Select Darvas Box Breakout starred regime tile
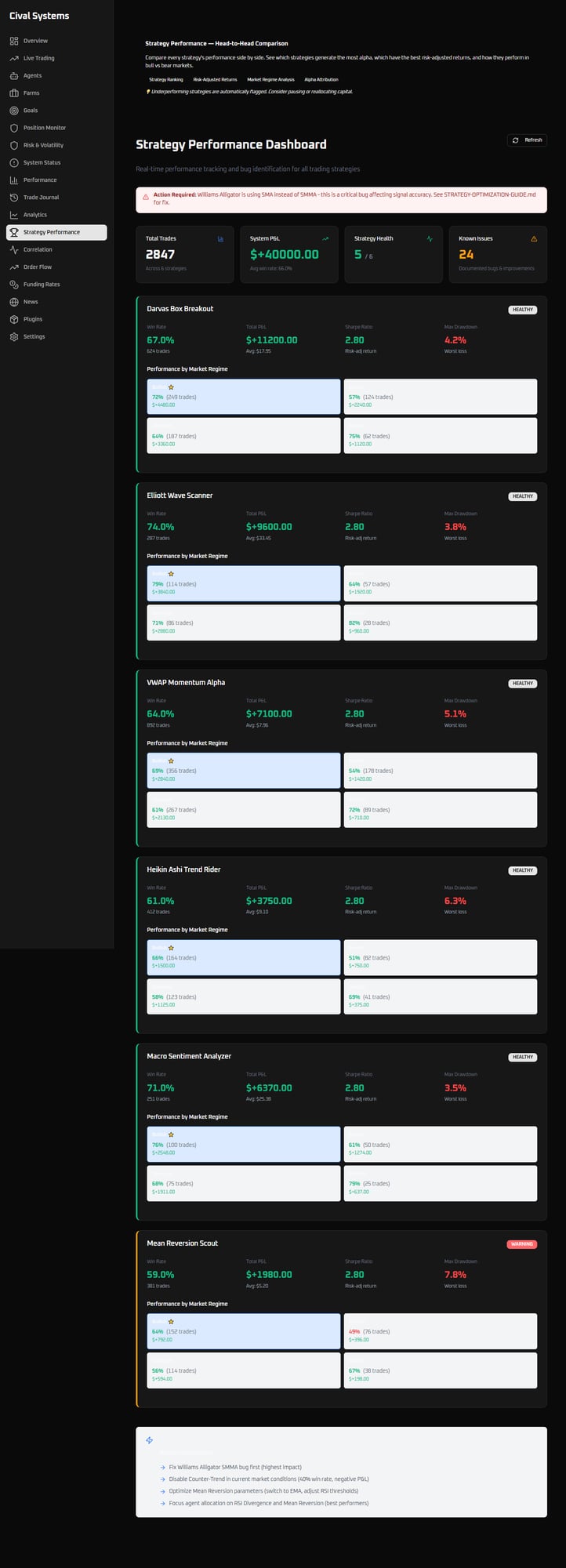 tap(243, 397)
